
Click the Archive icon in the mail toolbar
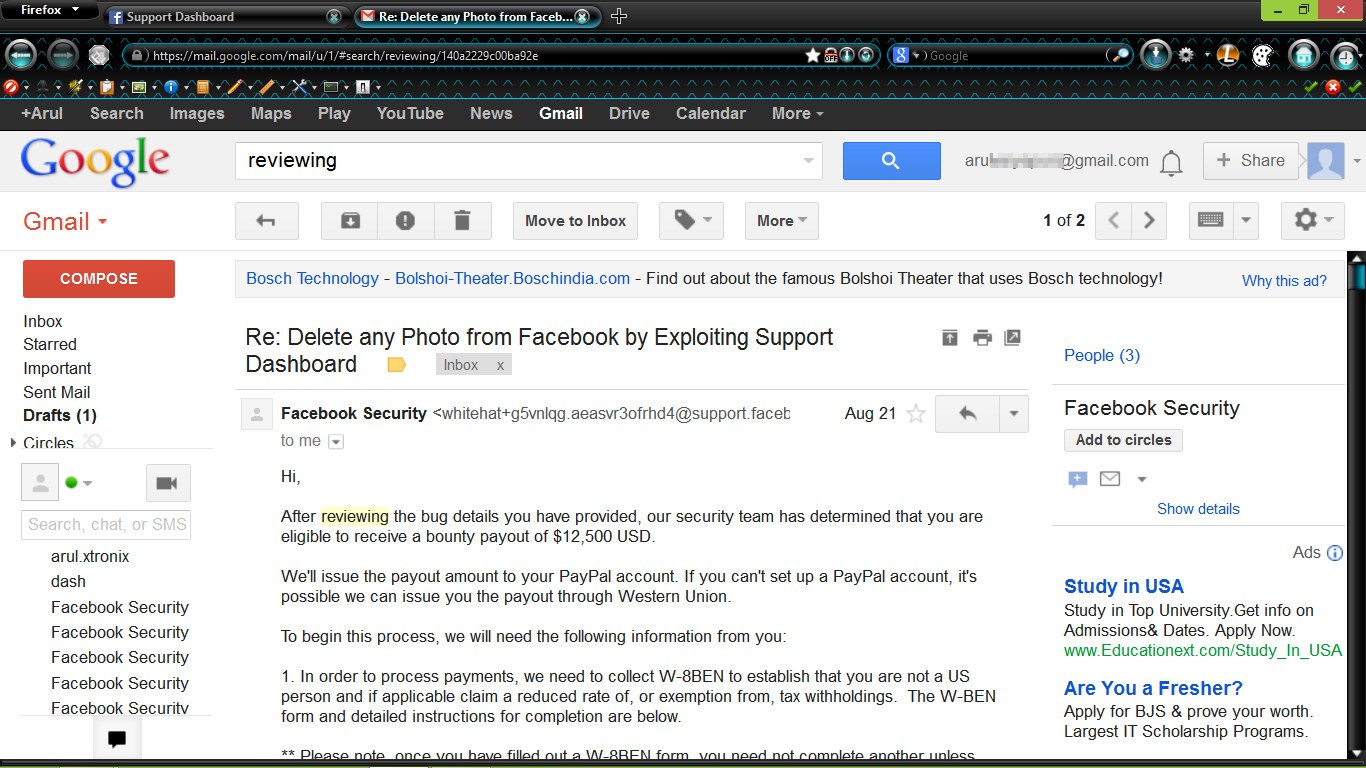(x=350, y=221)
